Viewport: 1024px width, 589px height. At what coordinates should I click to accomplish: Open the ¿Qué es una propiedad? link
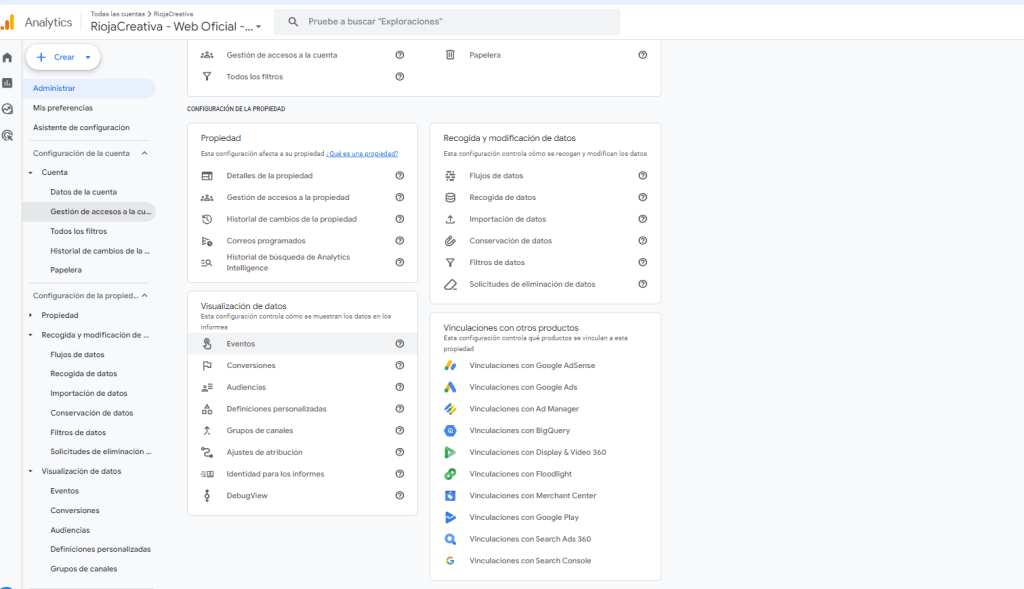pyautogui.click(x=362, y=154)
